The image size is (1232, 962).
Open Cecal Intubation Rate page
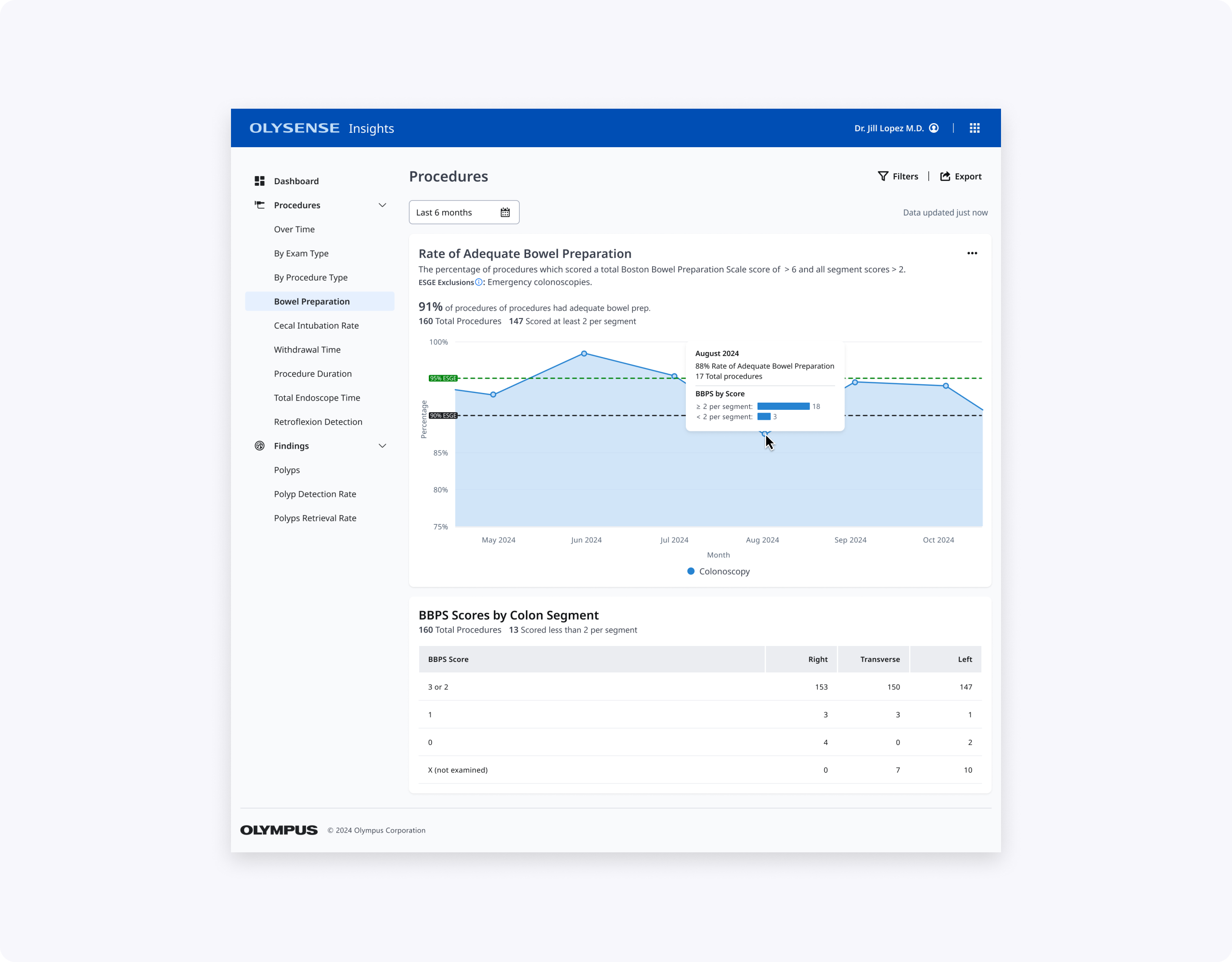[316, 325]
